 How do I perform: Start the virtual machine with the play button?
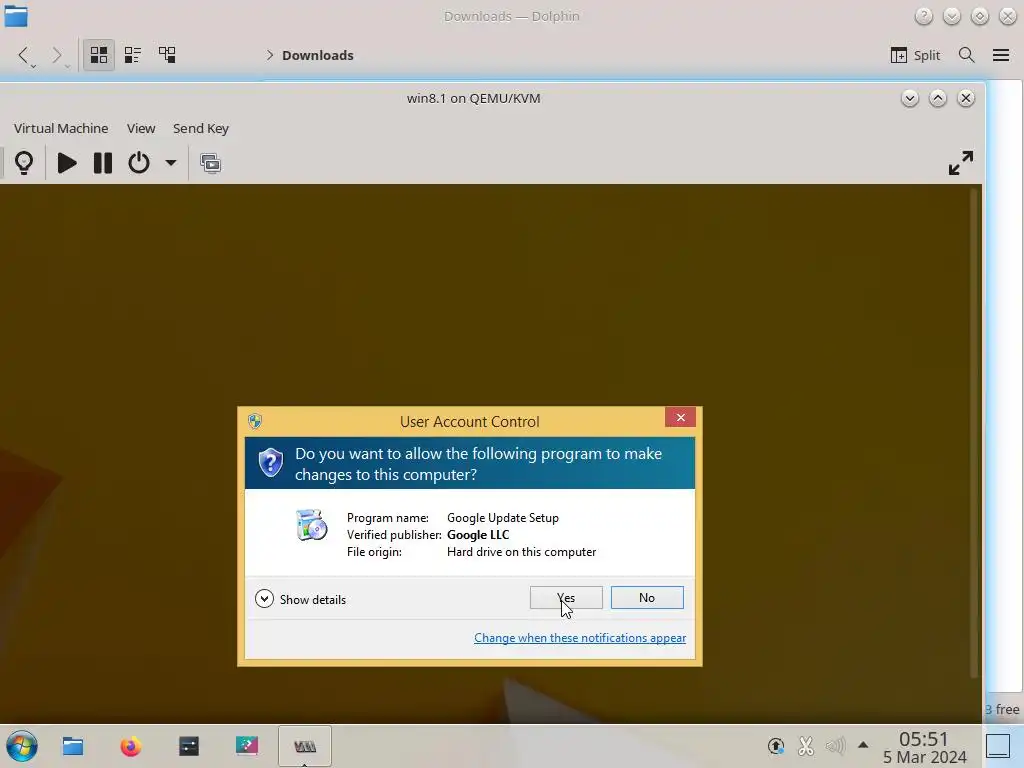click(x=67, y=163)
